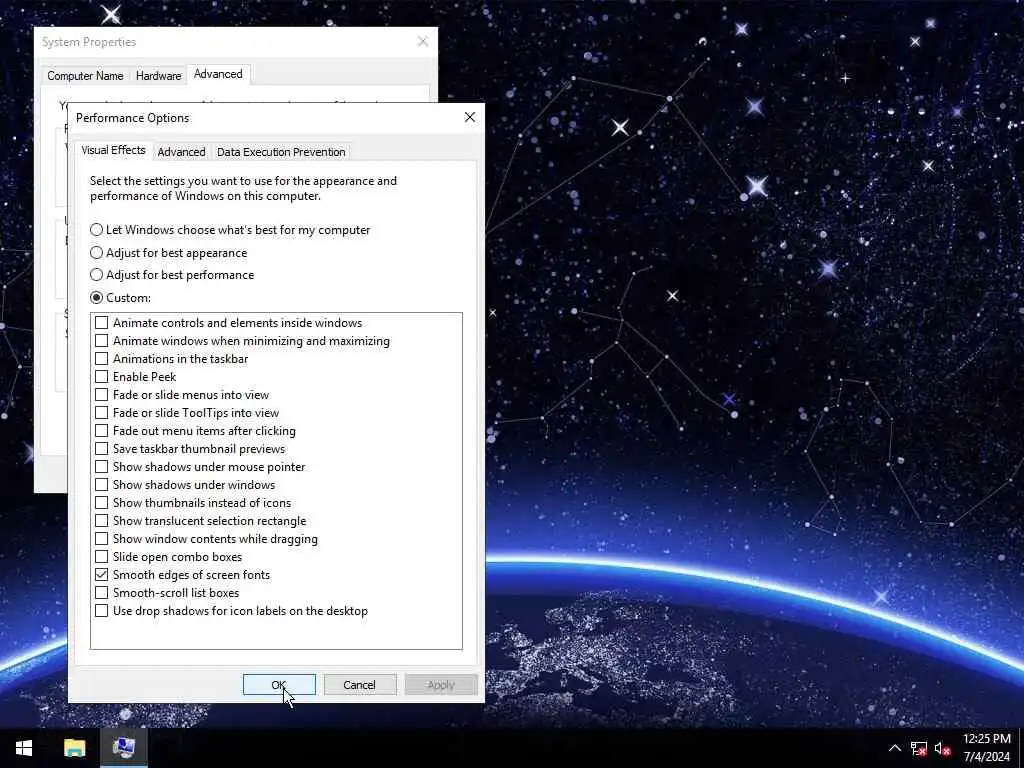The height and width of the screenshot is (768, 1024).
Task: Select Adjust for best appearance
Action: click(168, 253)
